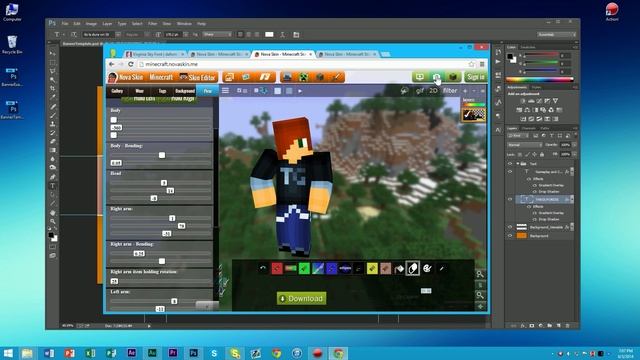Select the Horizontal Type tool in Photoshop
The height and width of the screenshot is (360, 640).
[x=53, y=186]
